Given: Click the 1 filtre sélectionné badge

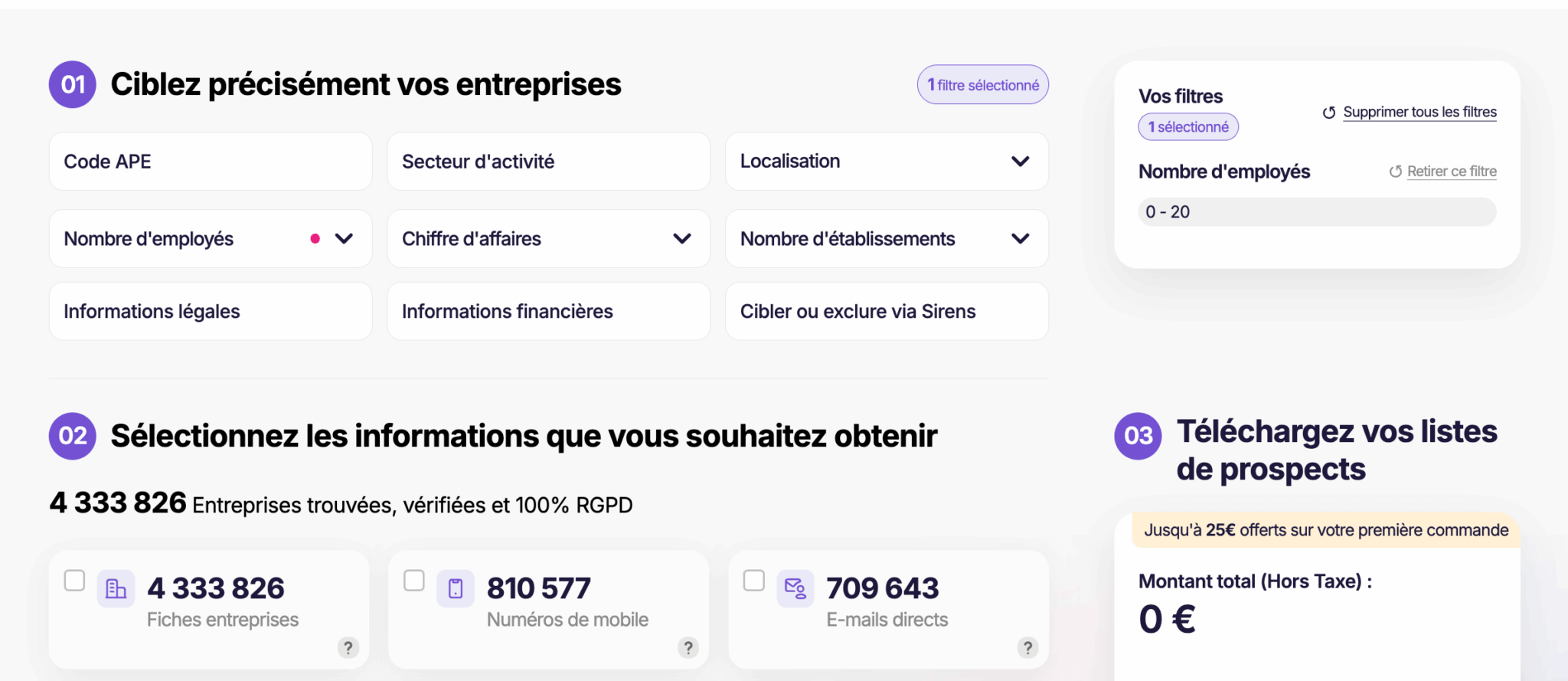Looking at the screenshot, I should click(983, 85).
